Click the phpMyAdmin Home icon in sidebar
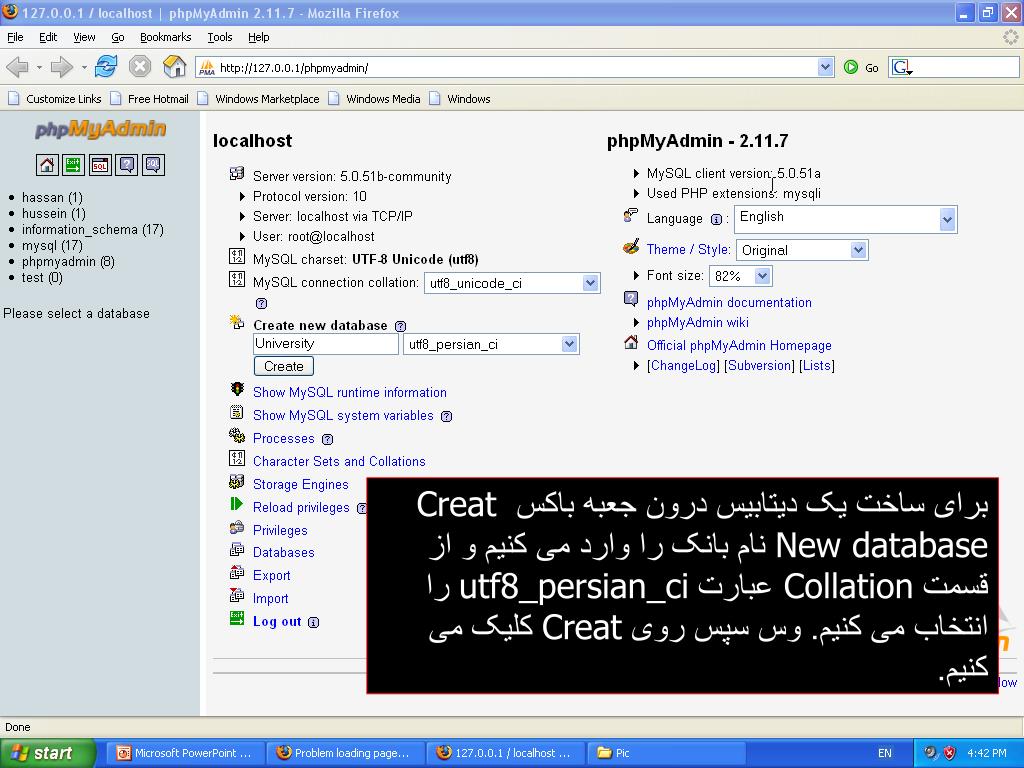The image size is (1024, 768). coord(47,165)
